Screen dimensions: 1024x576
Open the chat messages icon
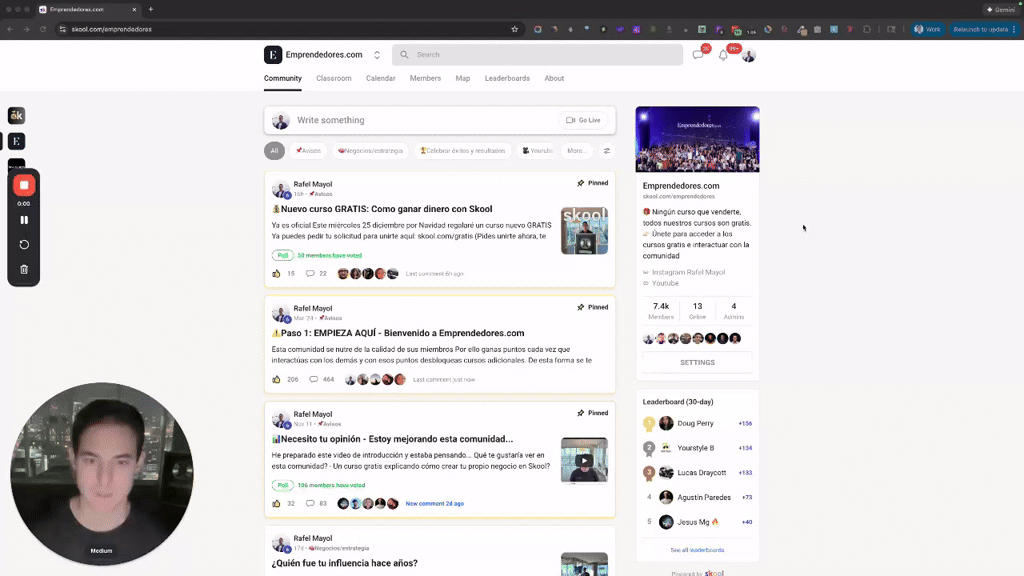tap(697, 55)
